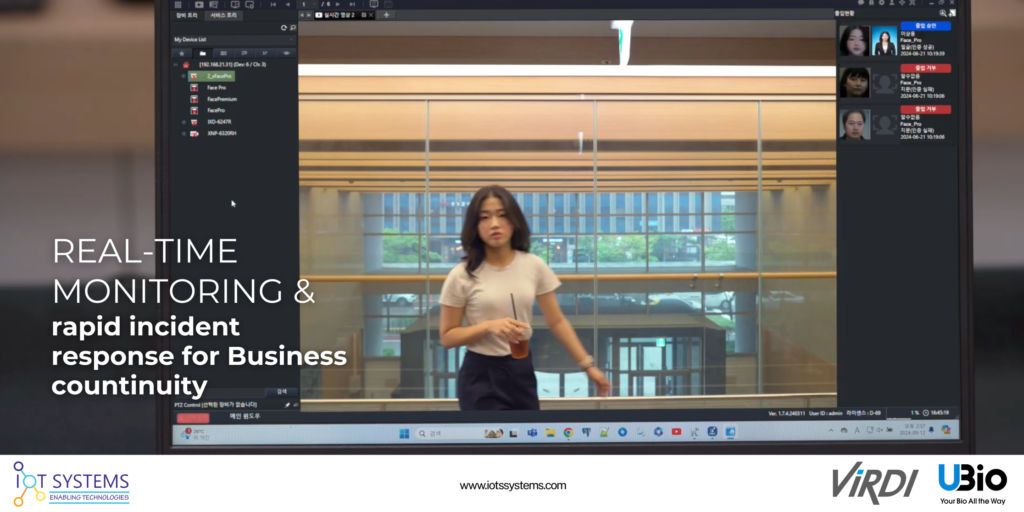1024x512 pixels.
Task: Select the folder view filter in device tree
Action: pyautogui.click(x=202, y=52)
